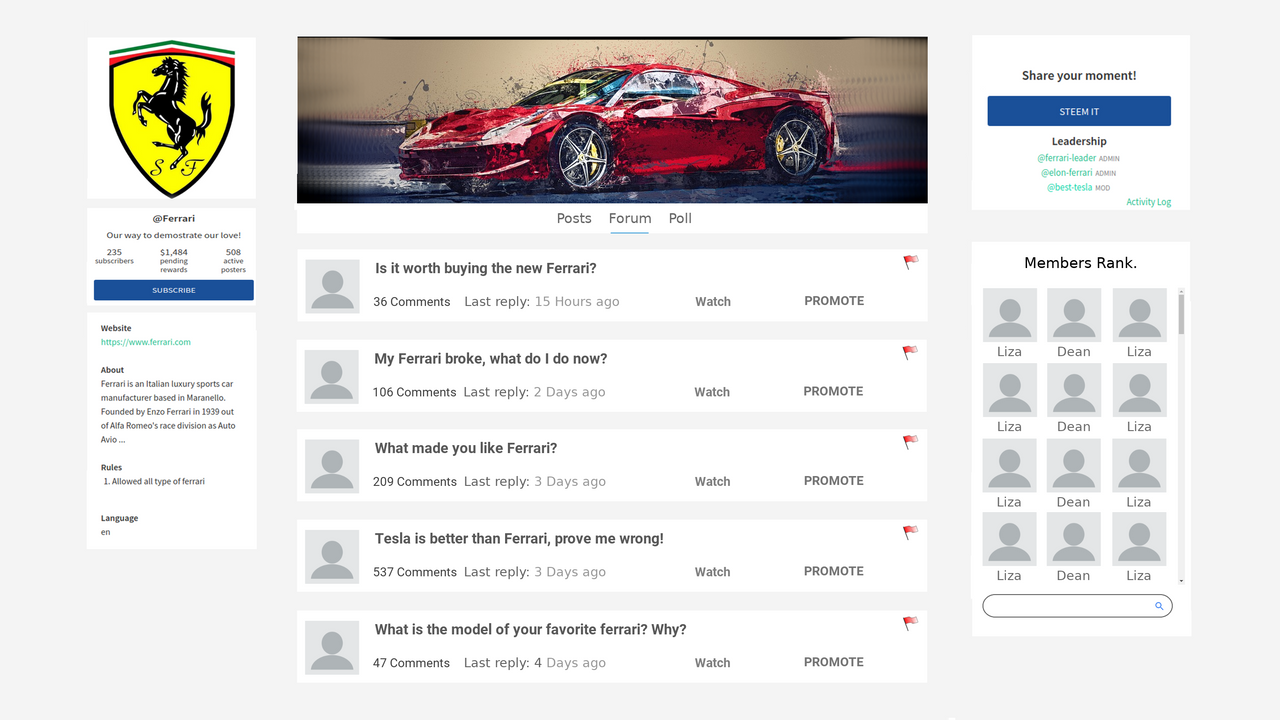Open author avatar of "favorite ferrari" model post
This screenshot has height=720, width=1280.
332,647
